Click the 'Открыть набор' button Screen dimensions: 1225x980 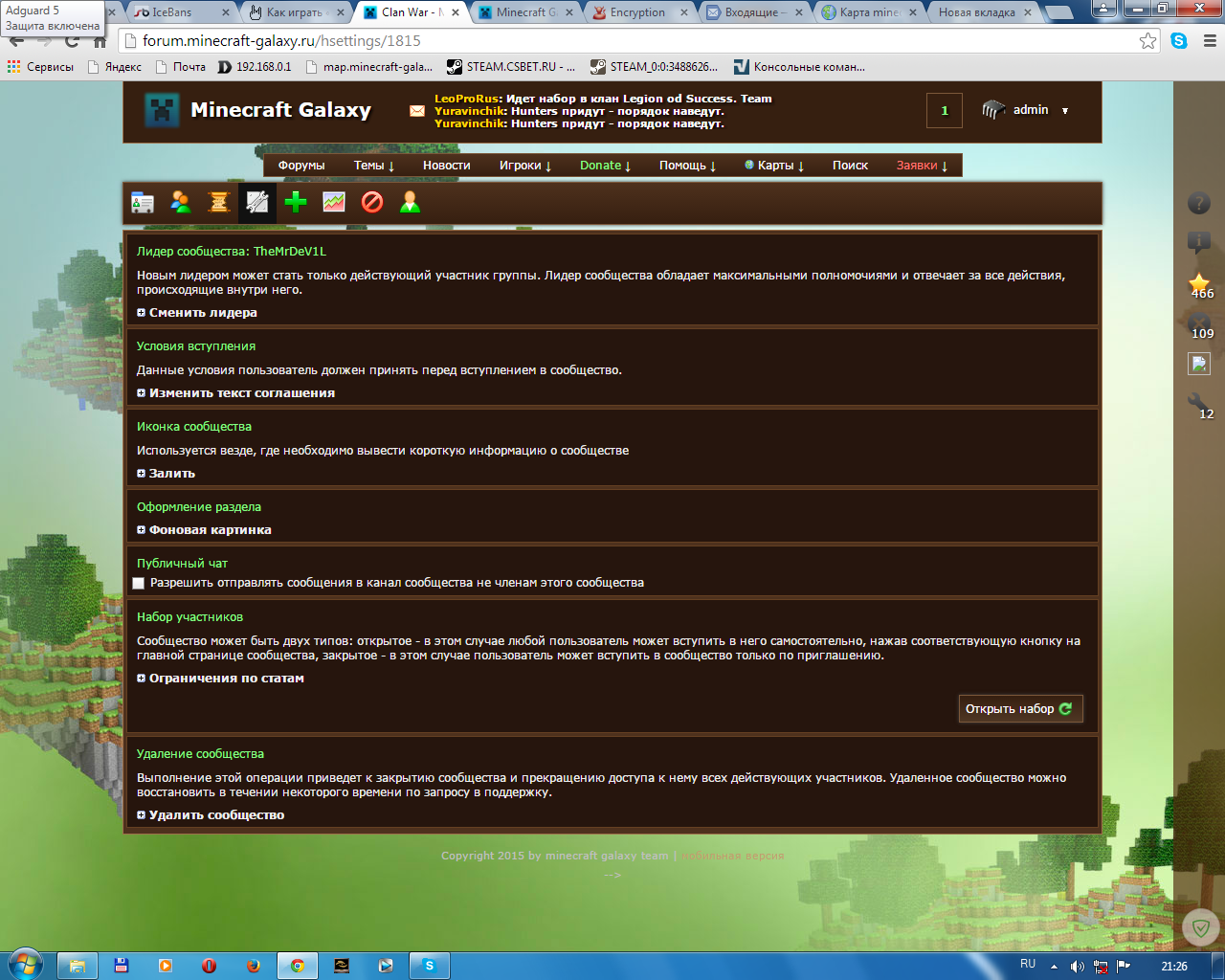1020,709
